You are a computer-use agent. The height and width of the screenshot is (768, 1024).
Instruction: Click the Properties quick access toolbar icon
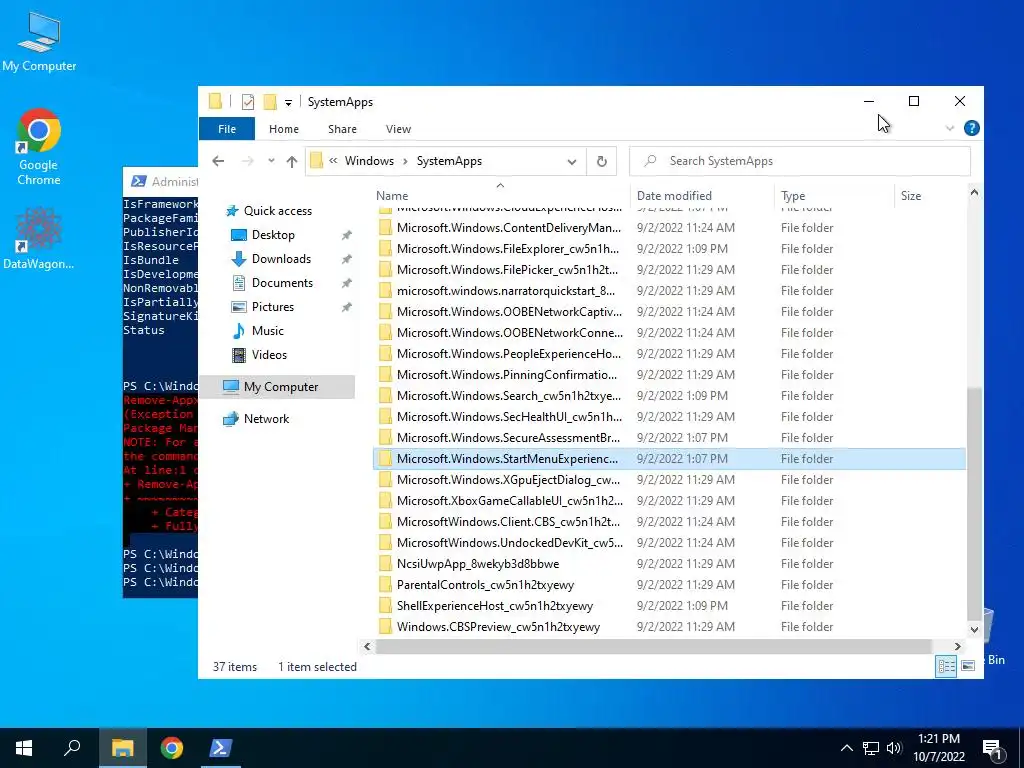pos(248,102)
